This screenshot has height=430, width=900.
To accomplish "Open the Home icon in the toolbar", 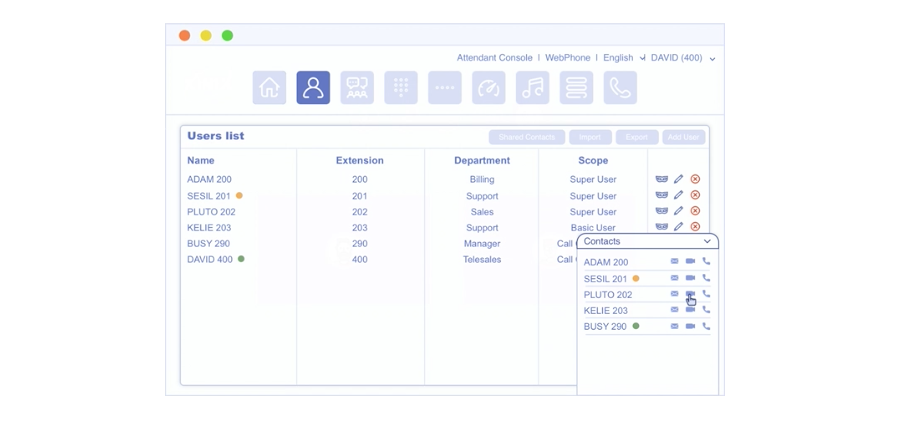I will coord(269,88).
